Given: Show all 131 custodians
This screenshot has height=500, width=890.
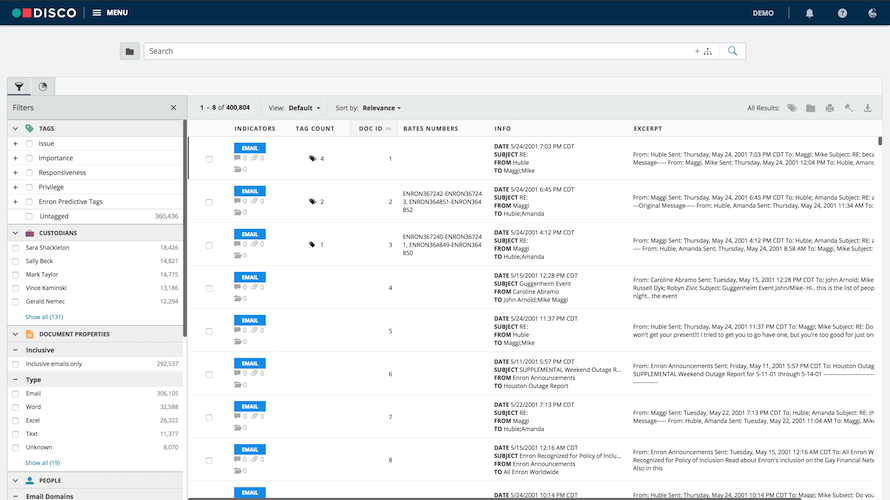Looking at the screenshot, I should coord(44,317).
